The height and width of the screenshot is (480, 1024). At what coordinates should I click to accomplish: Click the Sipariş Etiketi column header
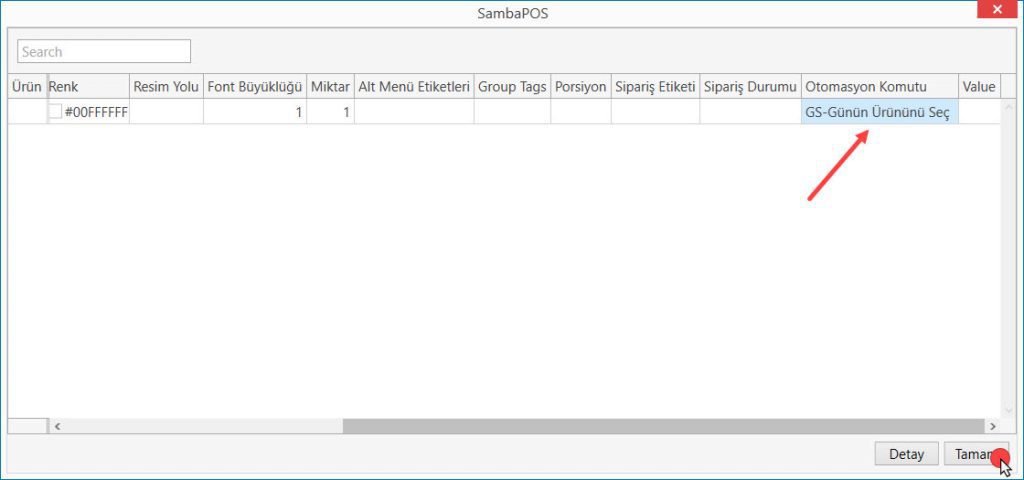pyautogui.click(x=655, y=86)
